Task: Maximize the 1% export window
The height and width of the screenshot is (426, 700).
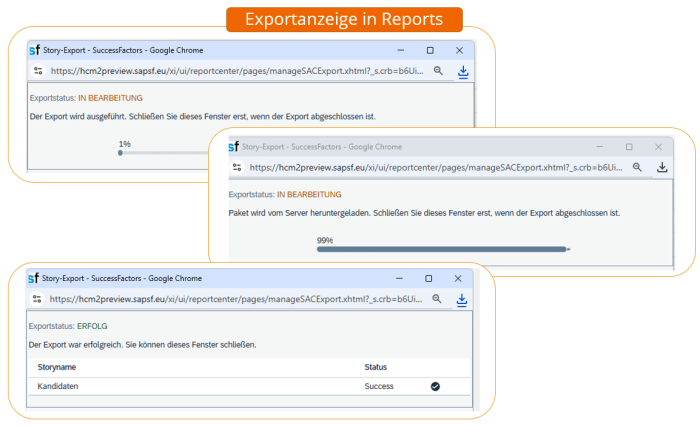Action: click(x=430, y=50)
